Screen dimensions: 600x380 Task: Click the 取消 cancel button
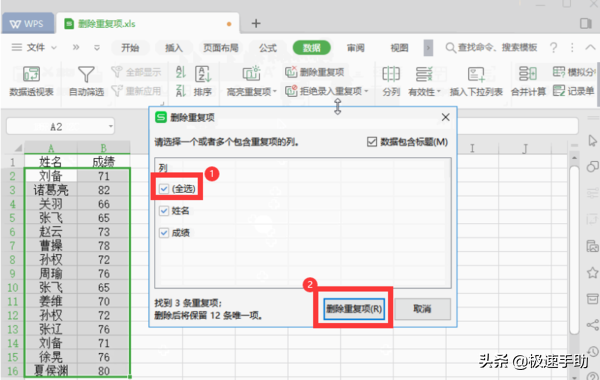point(422,308)
